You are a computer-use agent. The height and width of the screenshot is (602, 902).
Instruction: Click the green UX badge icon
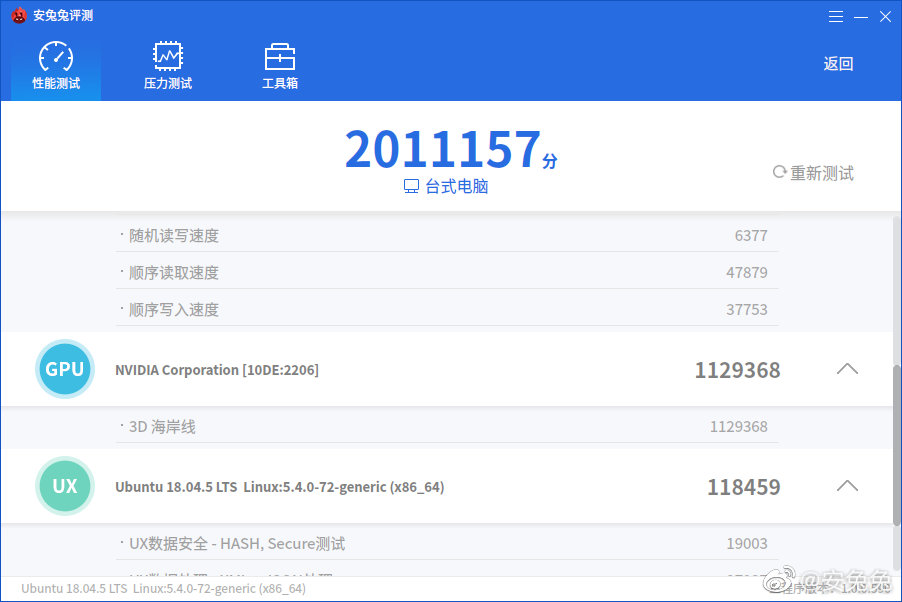pyautogui.click(x=65, y=486)
